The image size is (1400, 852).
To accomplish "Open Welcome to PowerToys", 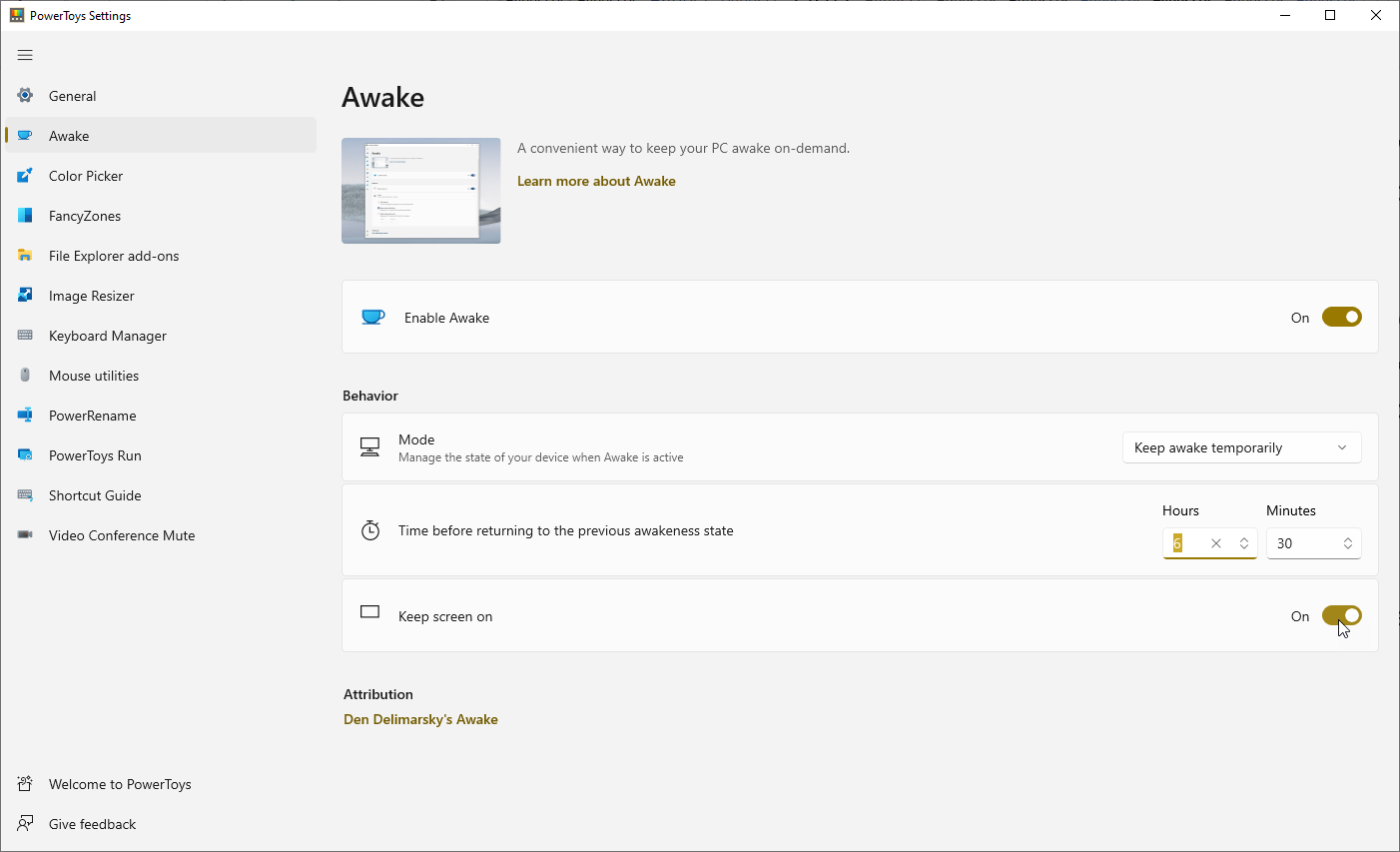I will (161, 784).
